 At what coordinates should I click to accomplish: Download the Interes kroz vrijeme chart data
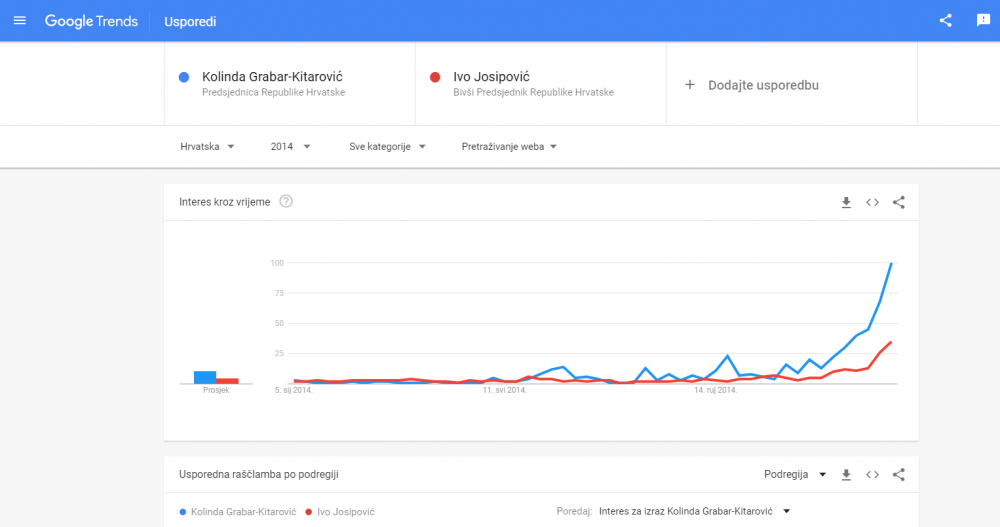pos(846,203)
